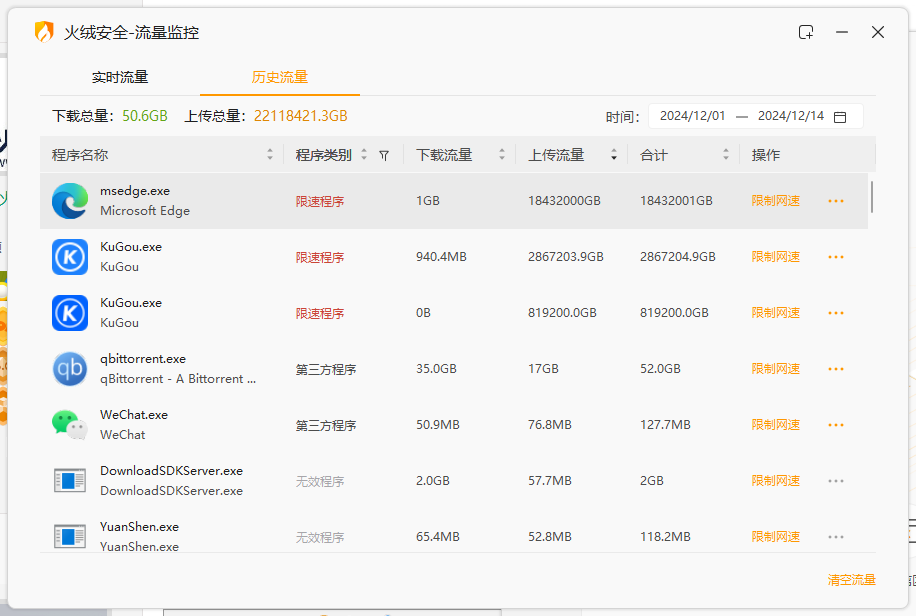
Task: Sort by 下载流量 column
Action: pyautogui.click(x=498, y=156)
